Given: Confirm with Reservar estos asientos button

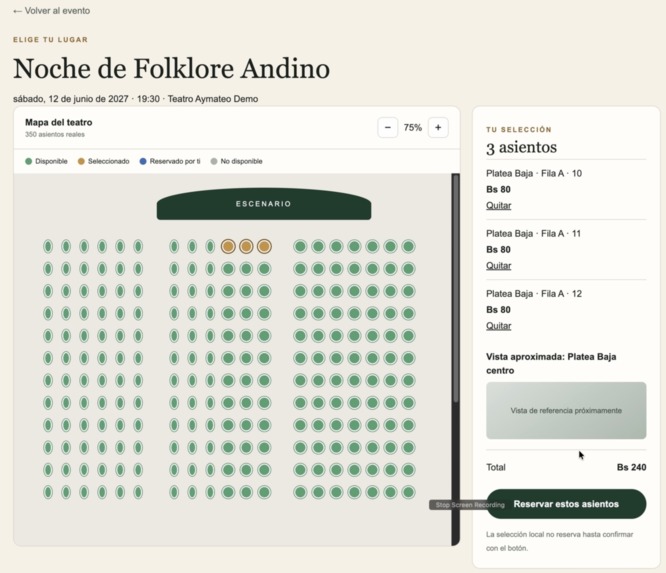Looking at the screenshot, I should pos(566,504).
